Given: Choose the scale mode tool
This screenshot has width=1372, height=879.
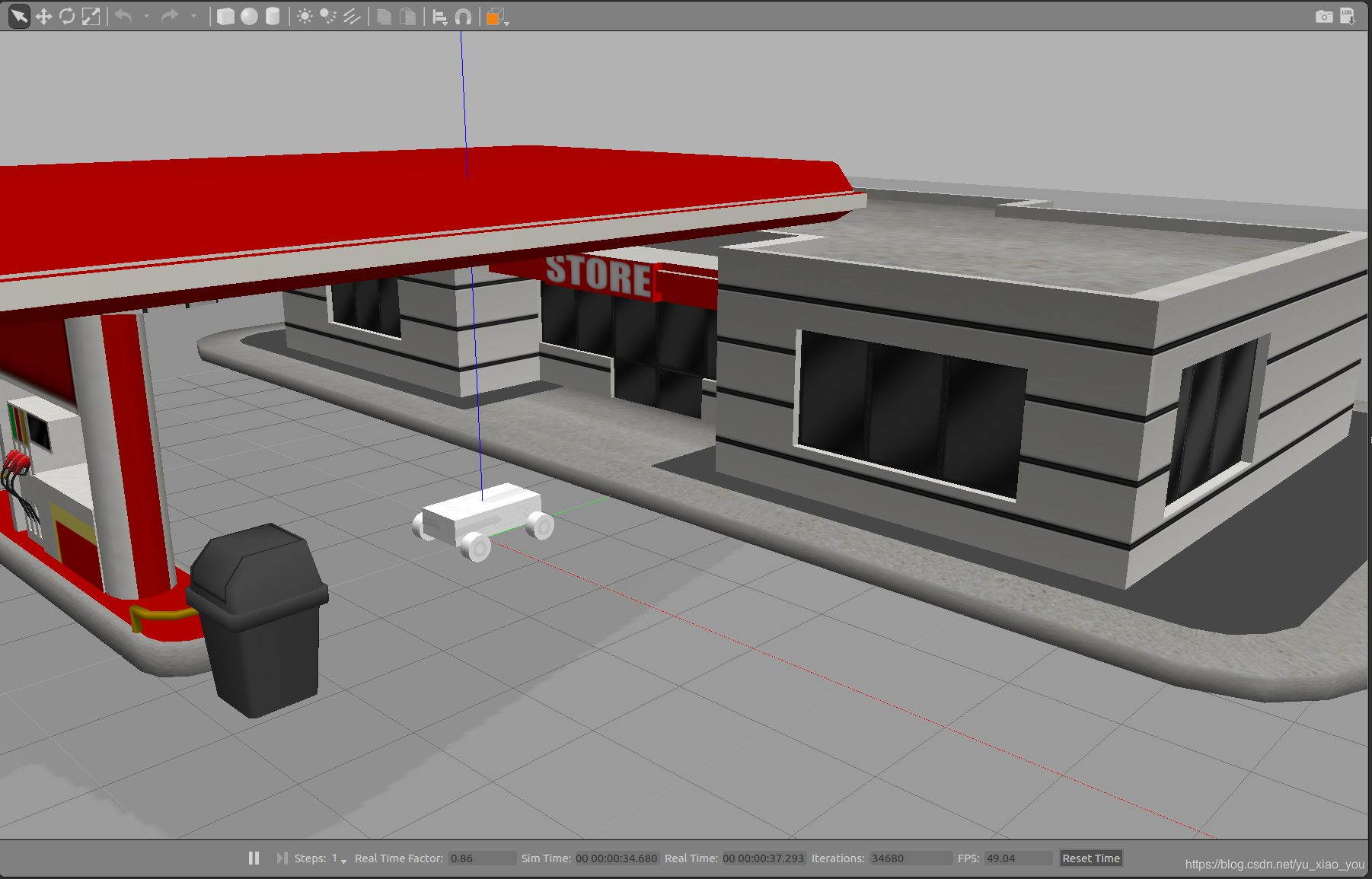Looking at the screenshot, I should 91,17.
